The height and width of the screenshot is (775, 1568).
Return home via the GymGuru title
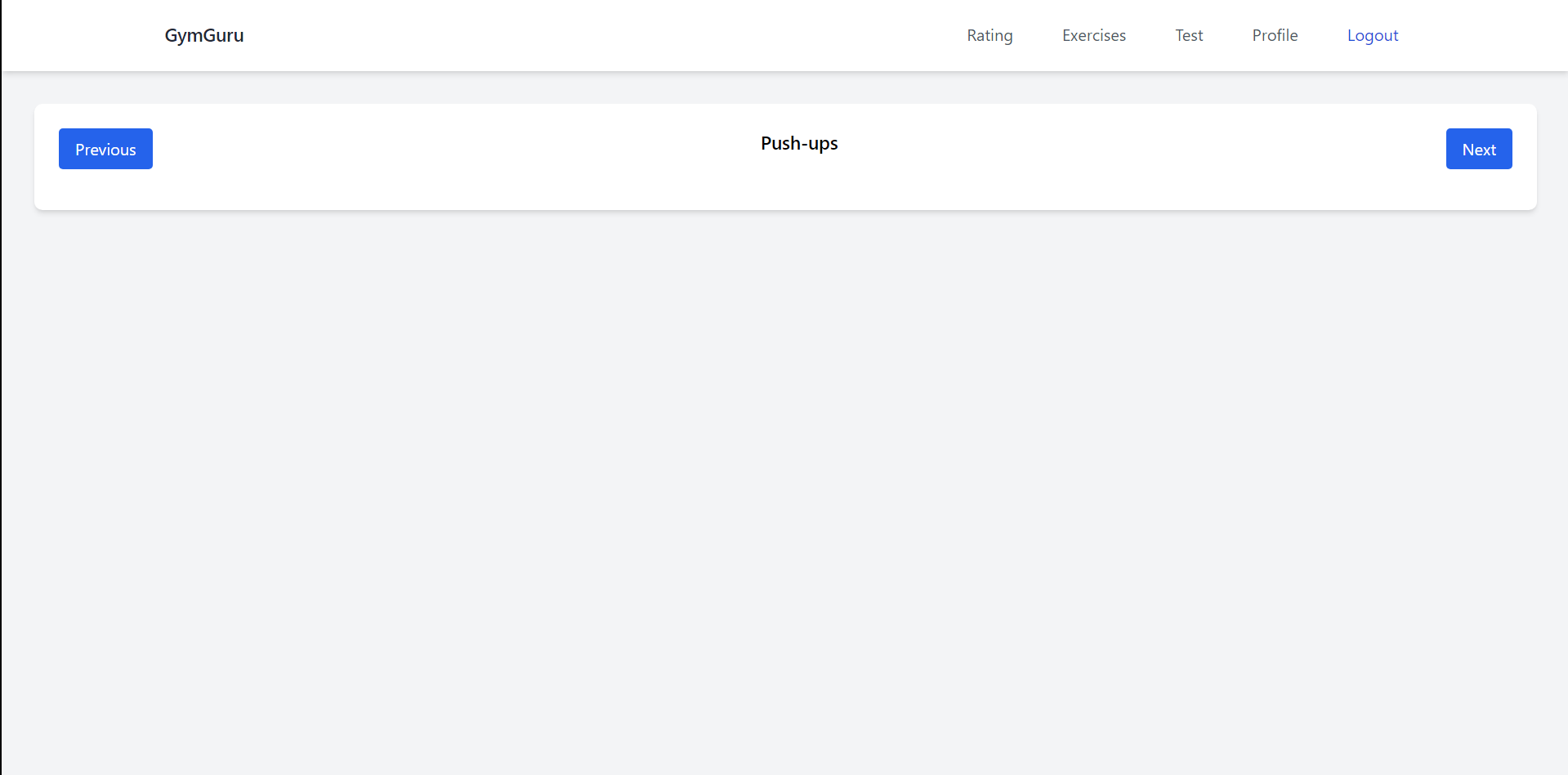point(204,35)
